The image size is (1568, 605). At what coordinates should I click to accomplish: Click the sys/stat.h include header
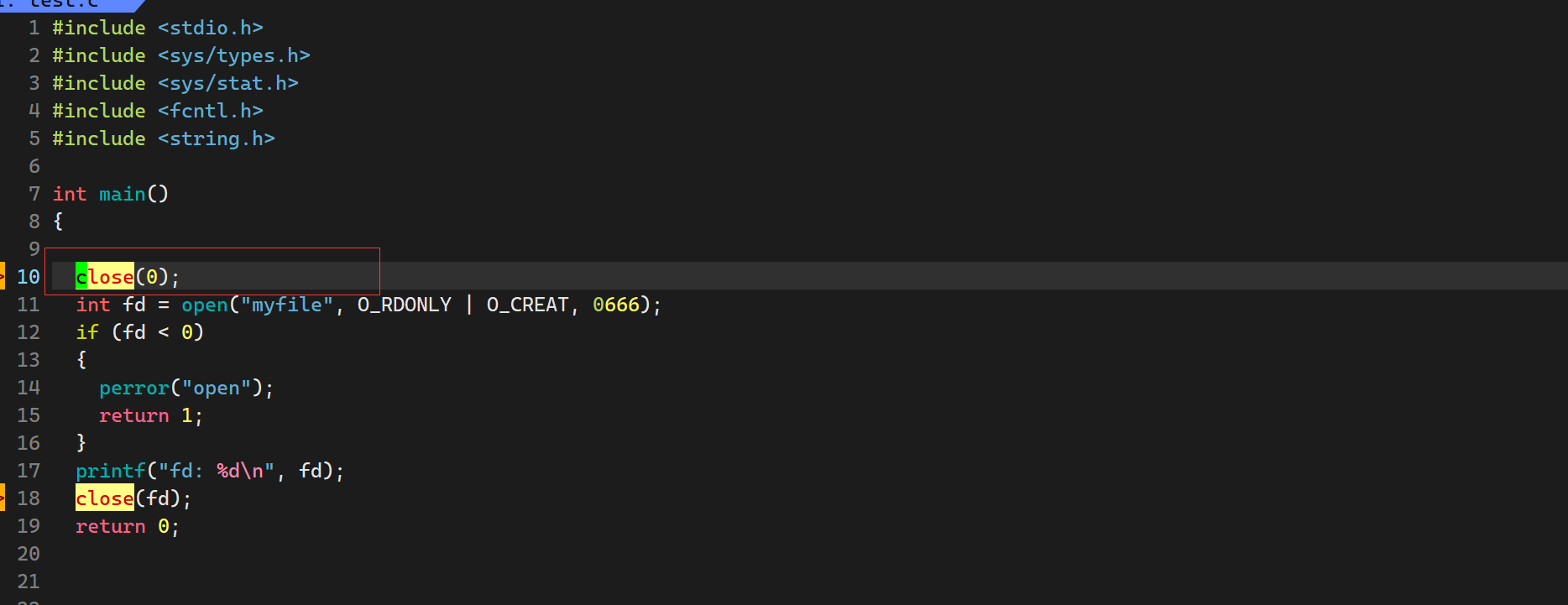point(228,83)
